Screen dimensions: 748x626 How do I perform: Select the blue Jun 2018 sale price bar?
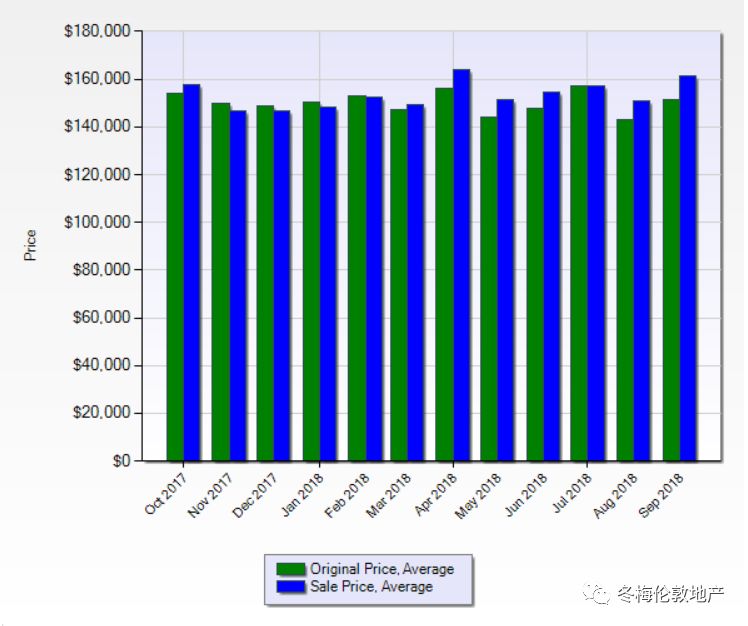coord(552,276)
